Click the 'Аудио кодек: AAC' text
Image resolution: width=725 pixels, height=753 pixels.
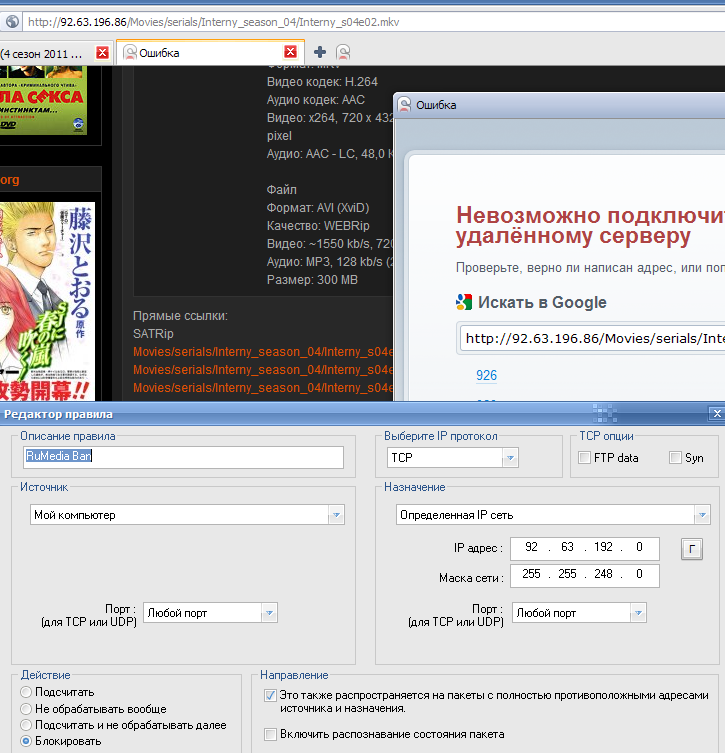pyautogui.click(x=315, y=100)
